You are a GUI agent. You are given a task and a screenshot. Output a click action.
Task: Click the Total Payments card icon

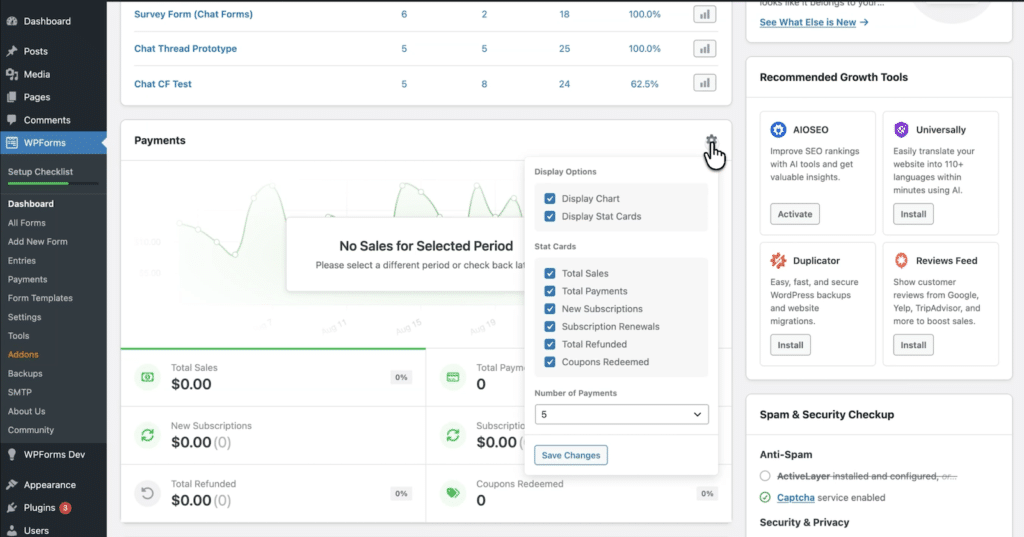coord(453,377)
